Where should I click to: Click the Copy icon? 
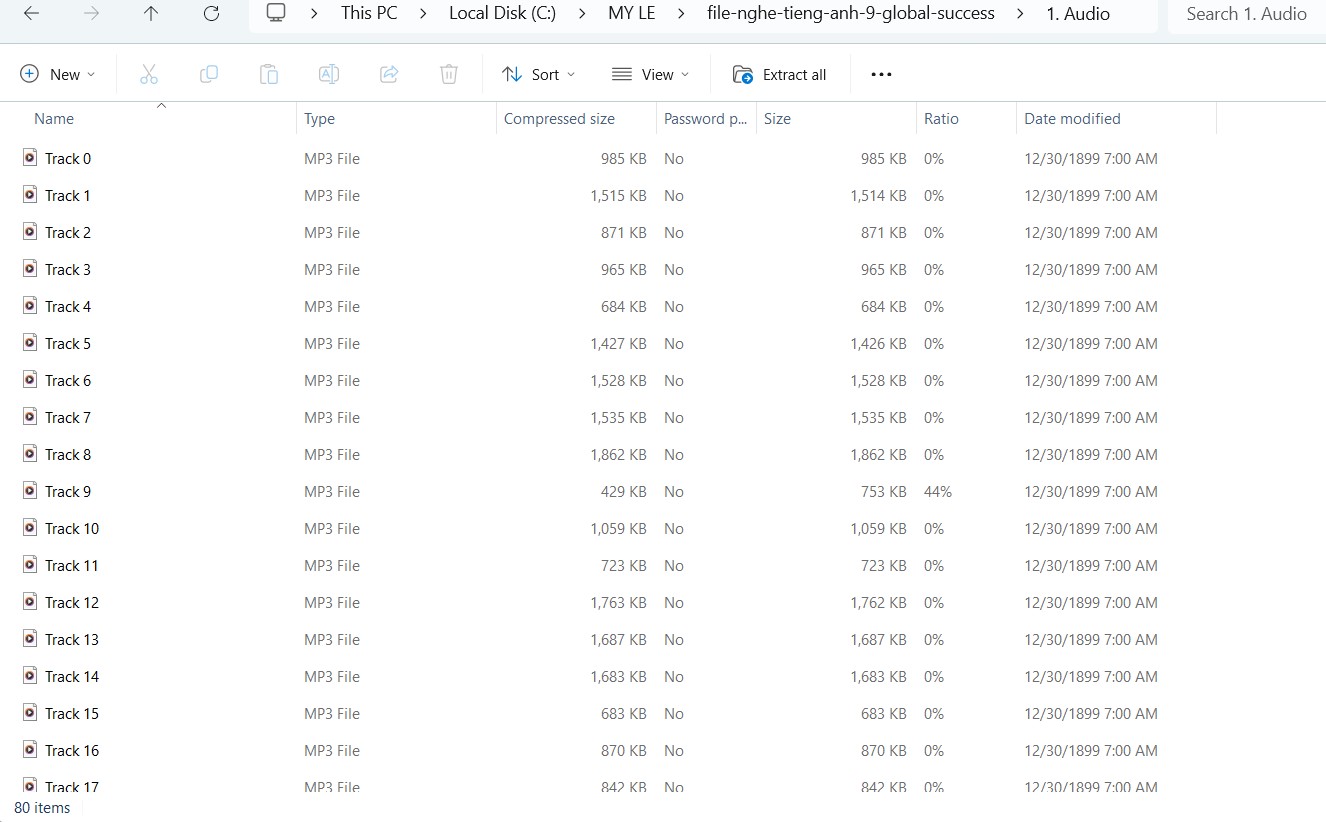click(x=209, y=73)
